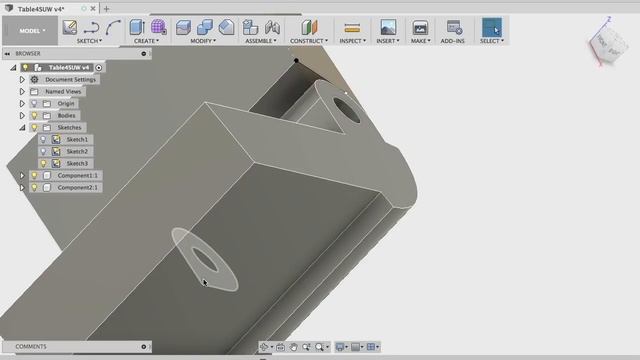
Task: Expand the Bodies folder node
Action: tap(22, 116)
